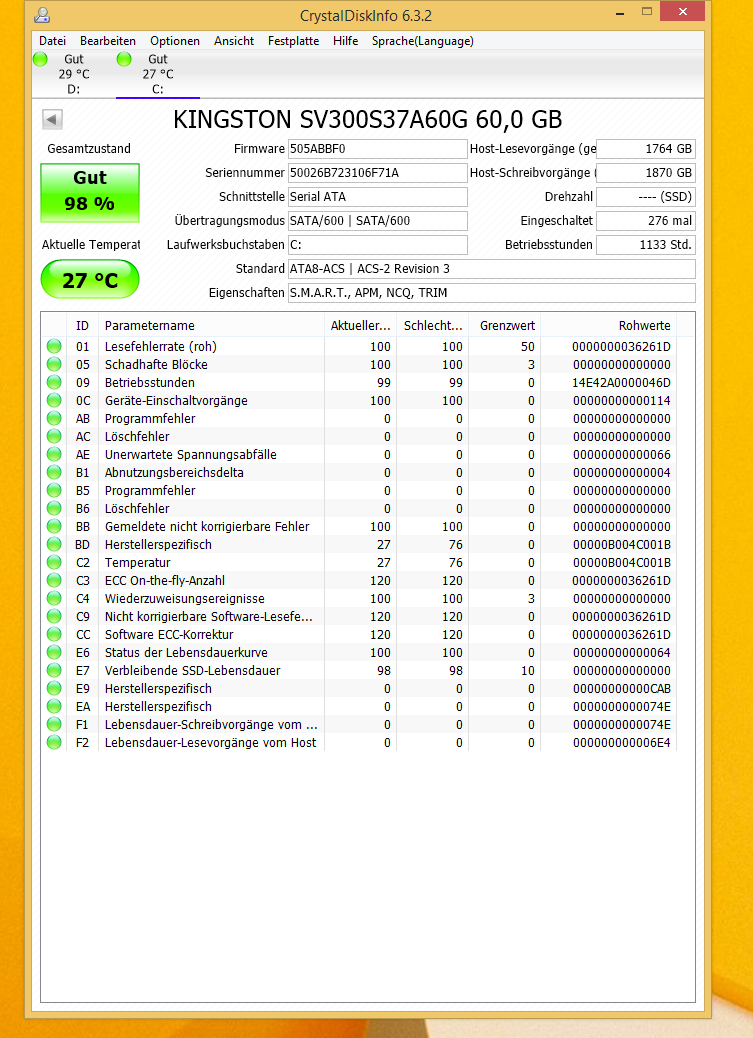This screenshot has width=753, height=1038.
Task: Select drive C: at 27 °C
Action: (x=158, y=74)
